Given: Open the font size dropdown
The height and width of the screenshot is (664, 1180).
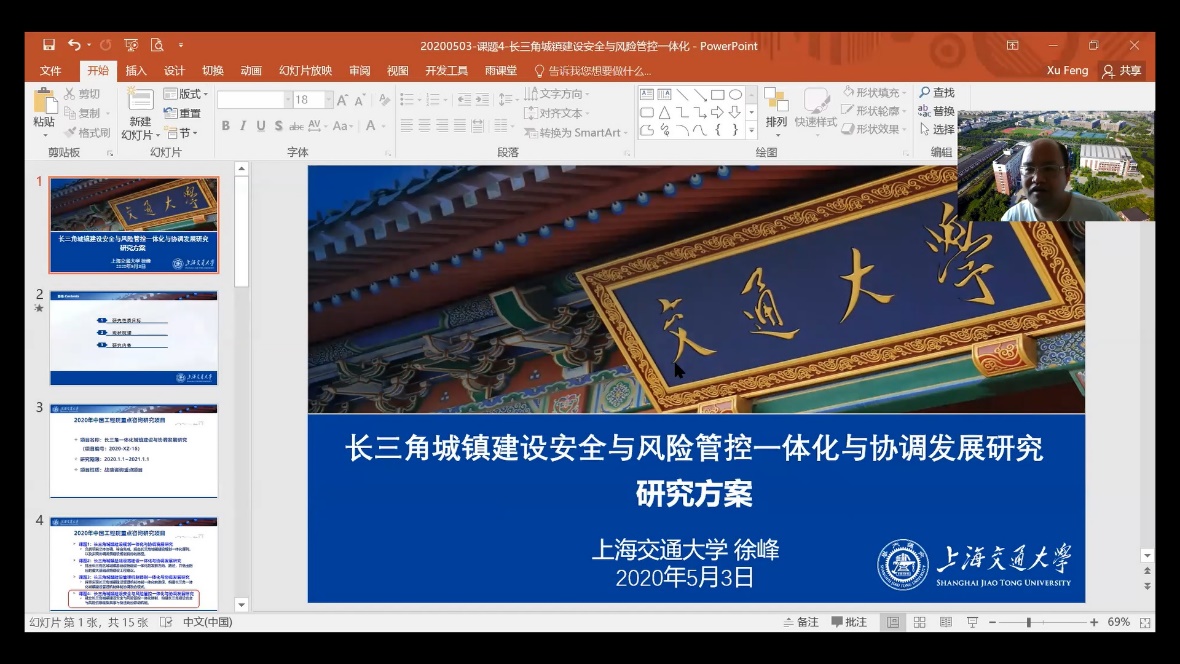Looking at the screenshot, I should point(327,99).
